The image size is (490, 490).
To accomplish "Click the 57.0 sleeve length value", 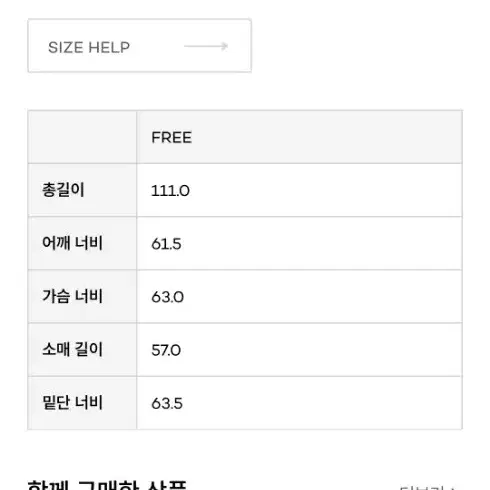I will tap(166, 350).
